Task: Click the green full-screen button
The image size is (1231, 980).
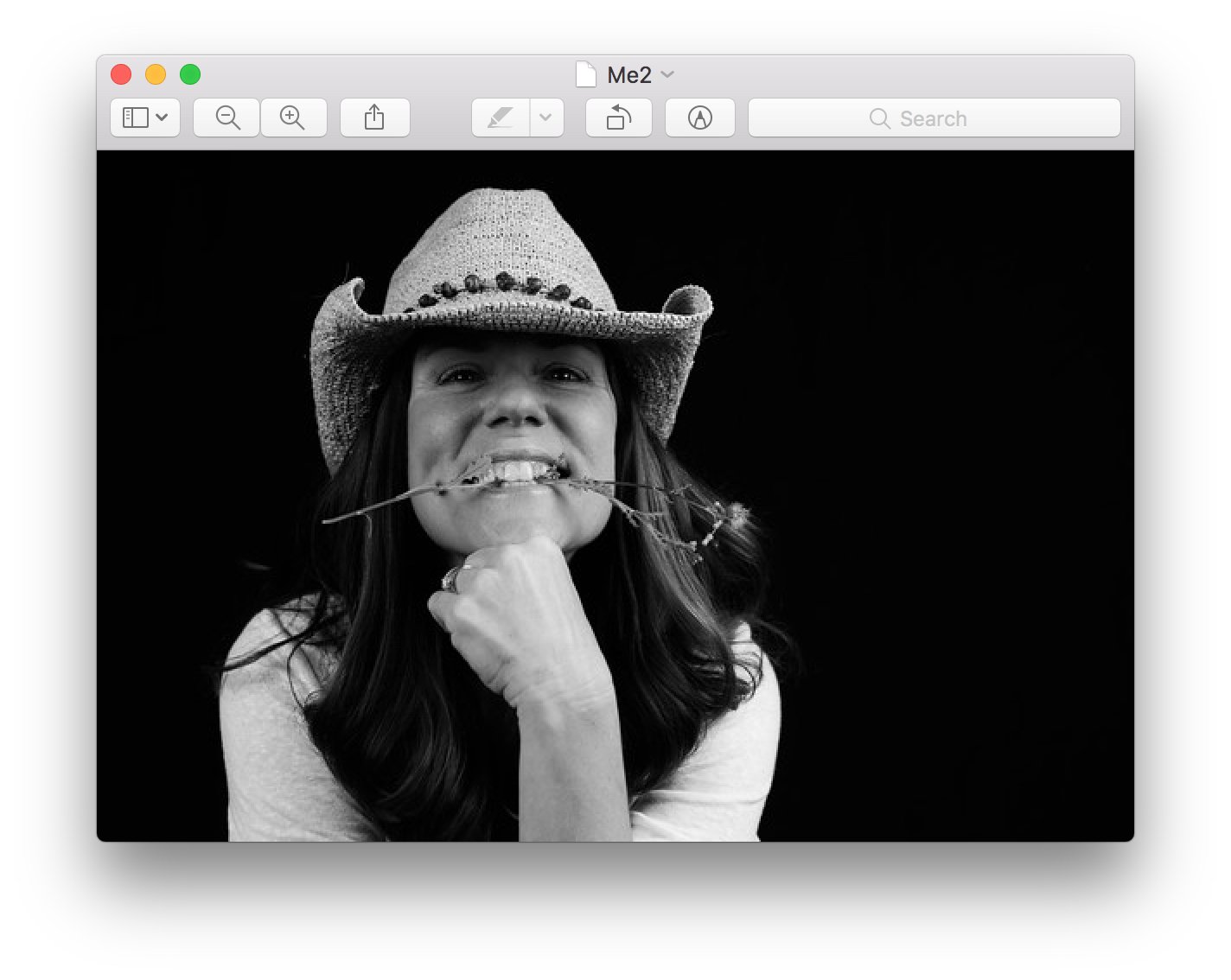Action: (190, 75)
